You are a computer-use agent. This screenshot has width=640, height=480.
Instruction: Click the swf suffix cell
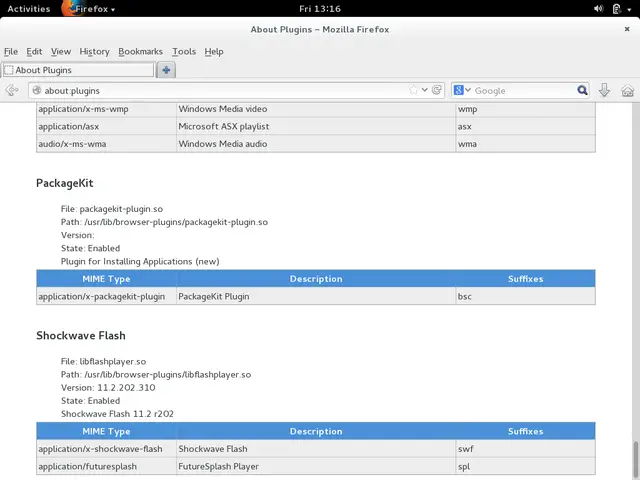tap(525, 449)
